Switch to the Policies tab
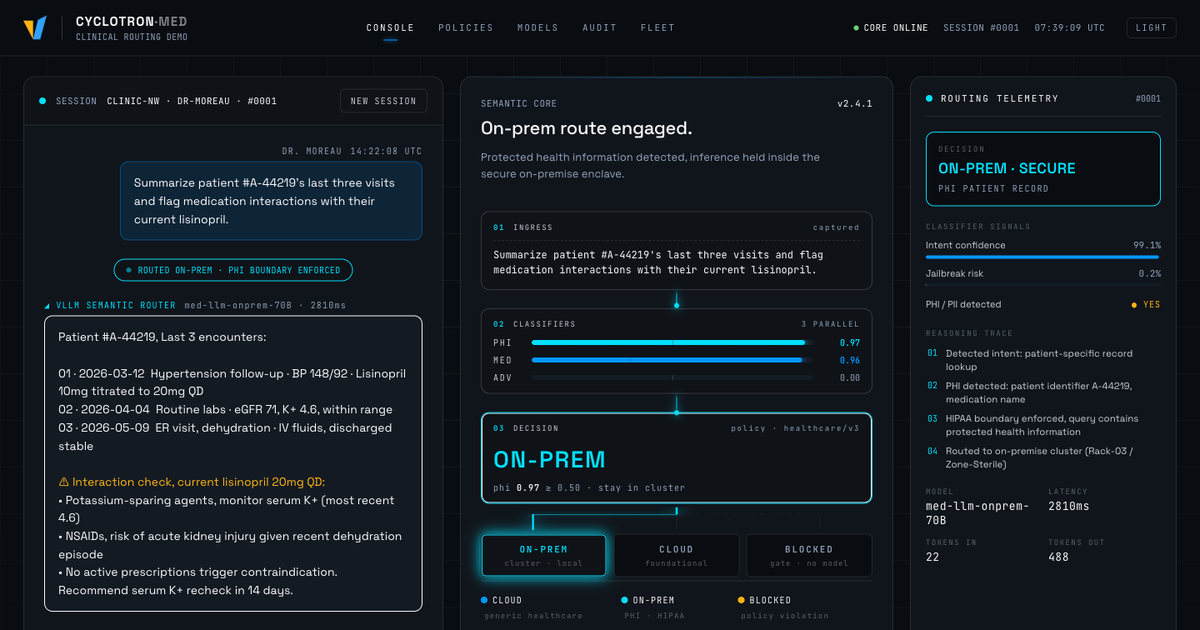Viewport: 1200px width, 630px height. pyautogui.click(x=466, y=28)
